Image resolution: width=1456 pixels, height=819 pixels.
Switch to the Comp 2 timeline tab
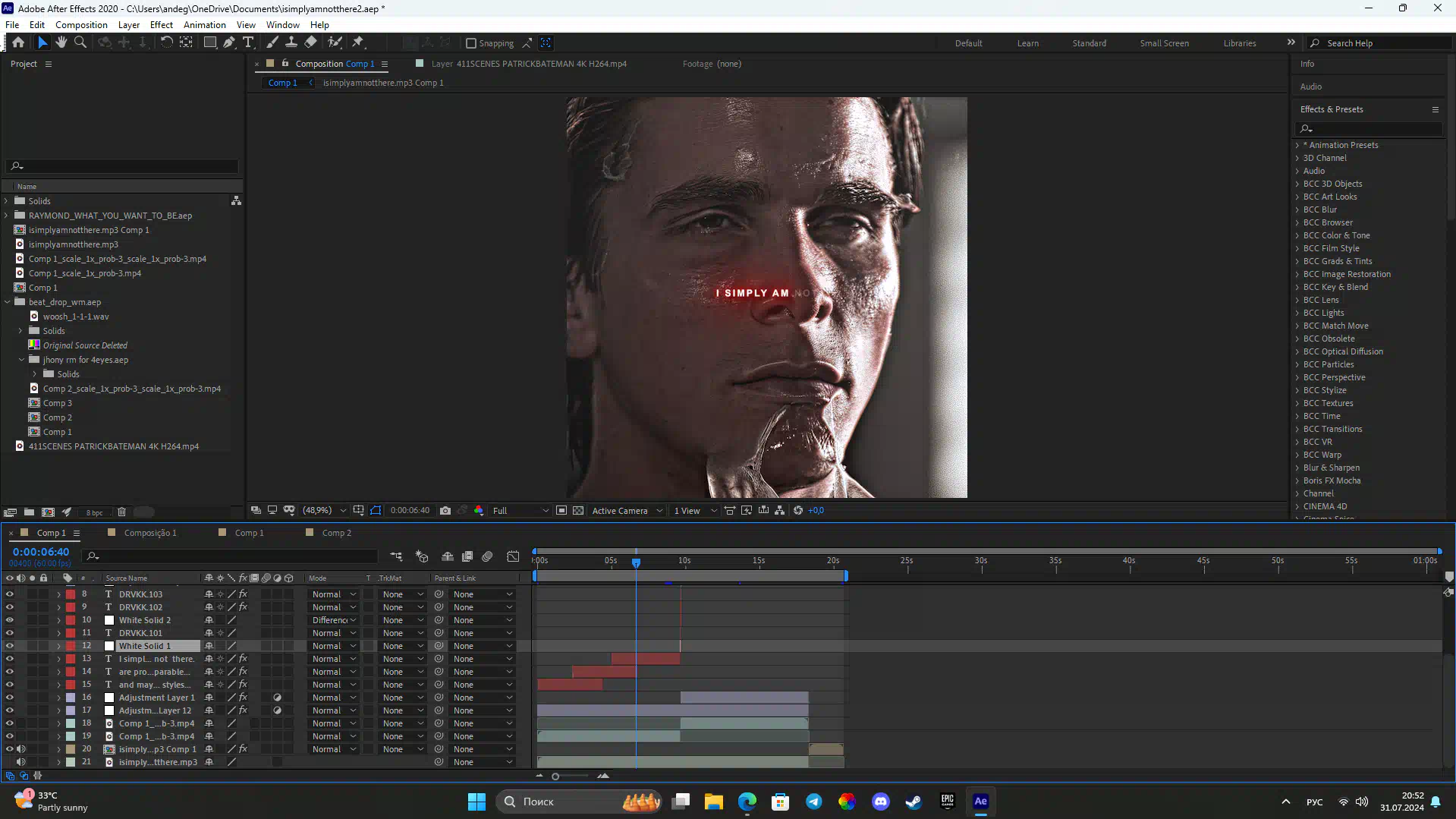[x=336, y=533]
